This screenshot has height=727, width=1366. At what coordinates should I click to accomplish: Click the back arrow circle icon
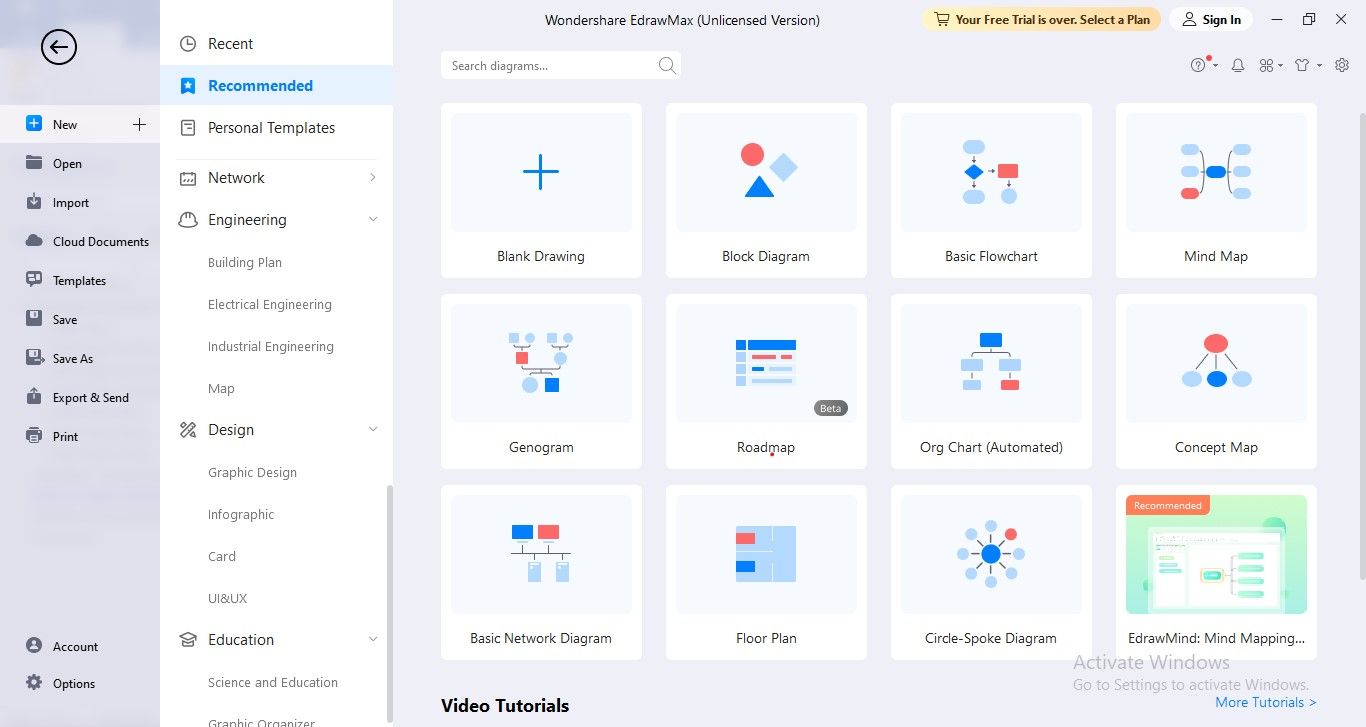coord(59,47)
